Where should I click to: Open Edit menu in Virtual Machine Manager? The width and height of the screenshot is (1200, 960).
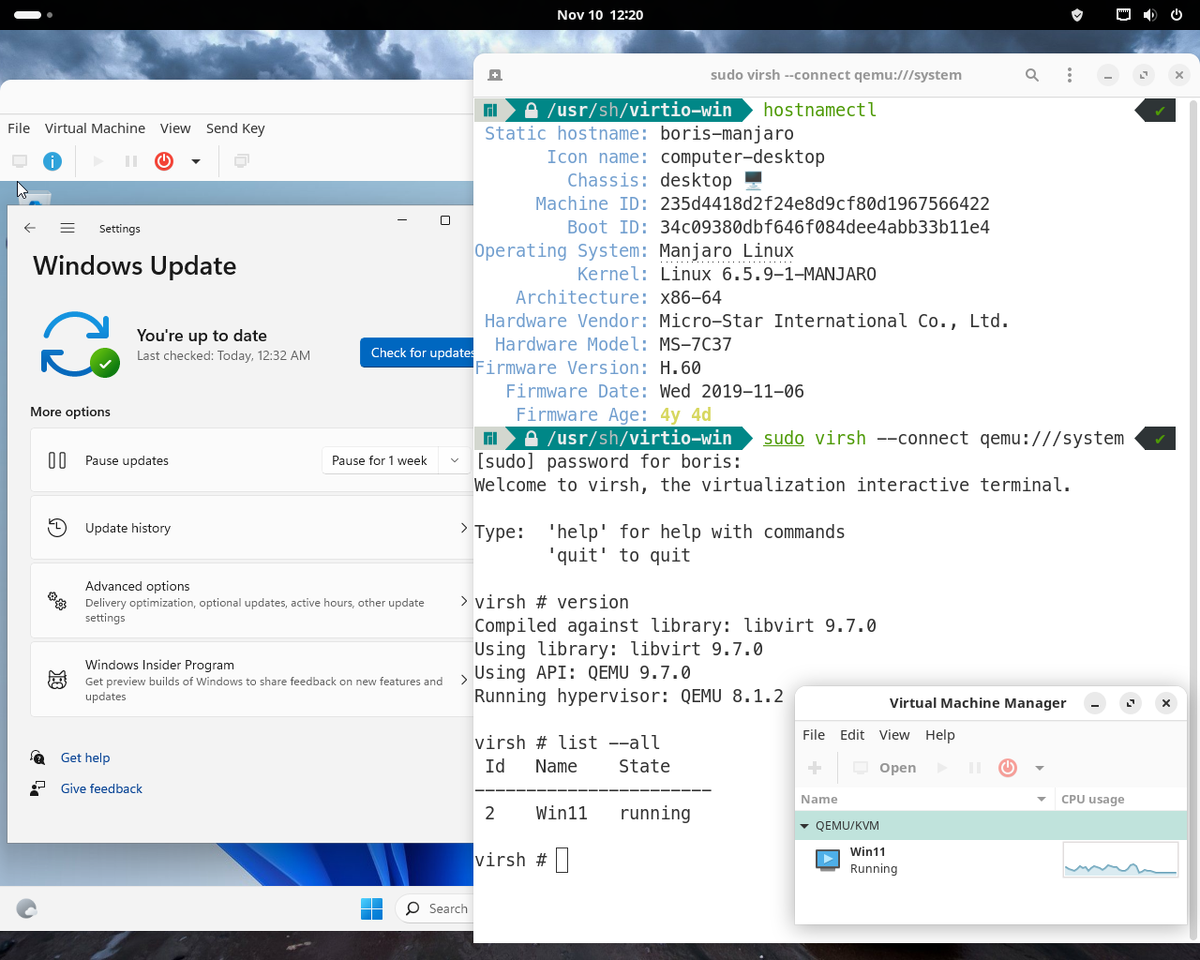(x=852, y=734)
